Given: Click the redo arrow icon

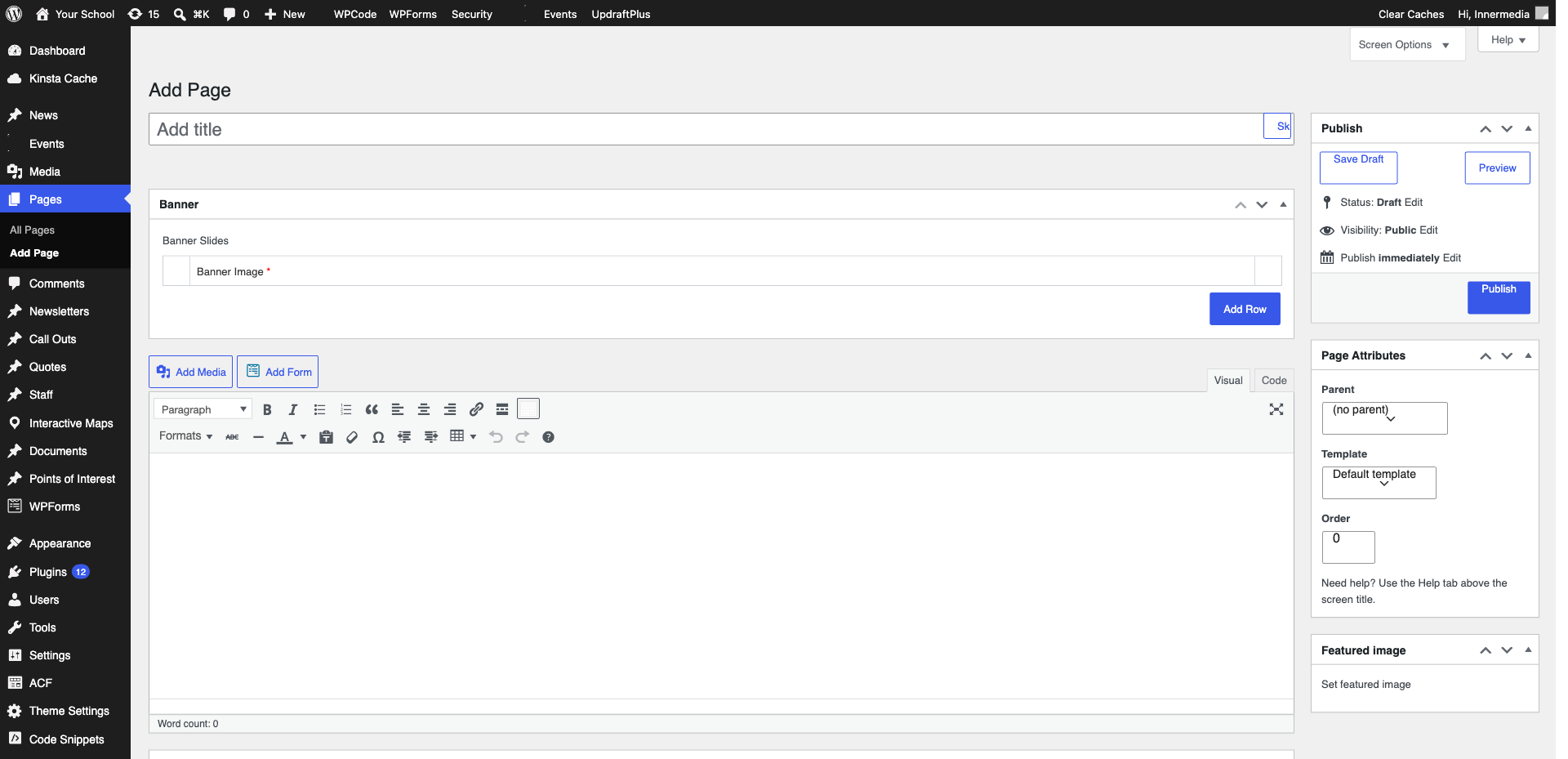Looking at the screenshot, I should click(x=522, y=437).
